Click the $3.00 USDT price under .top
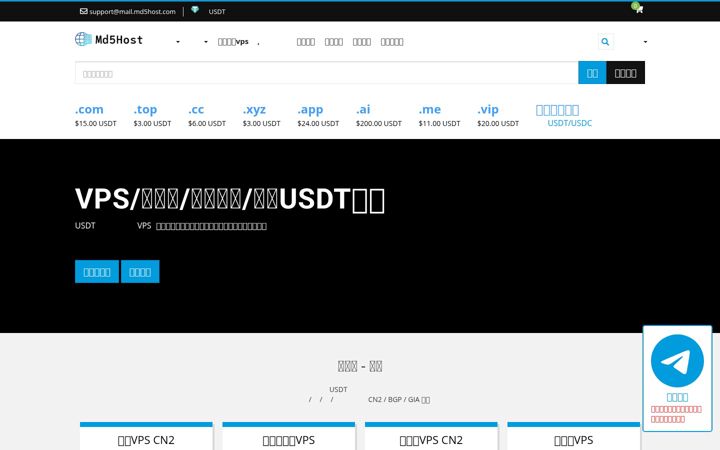This screenshot has width=720, height=450. [152, 124]
